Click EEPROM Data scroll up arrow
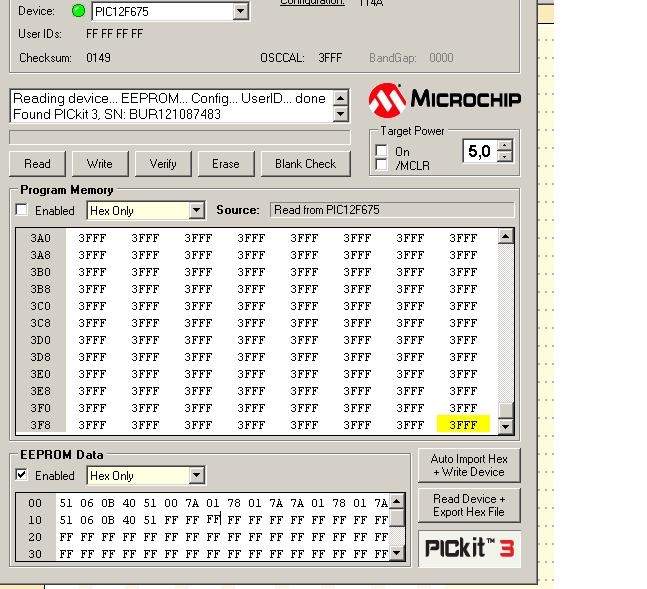The image size is (647, 589). pyautogui.click(x=397, y=501)
